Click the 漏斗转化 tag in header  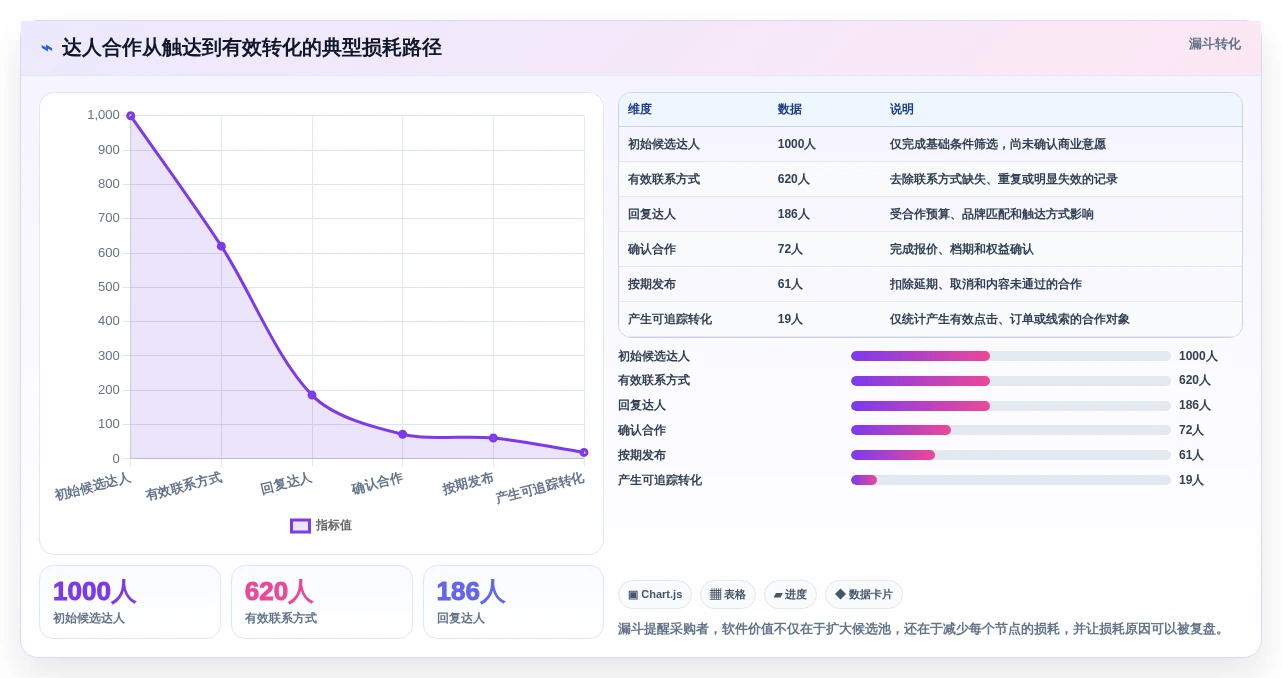tap(1214, 44)
